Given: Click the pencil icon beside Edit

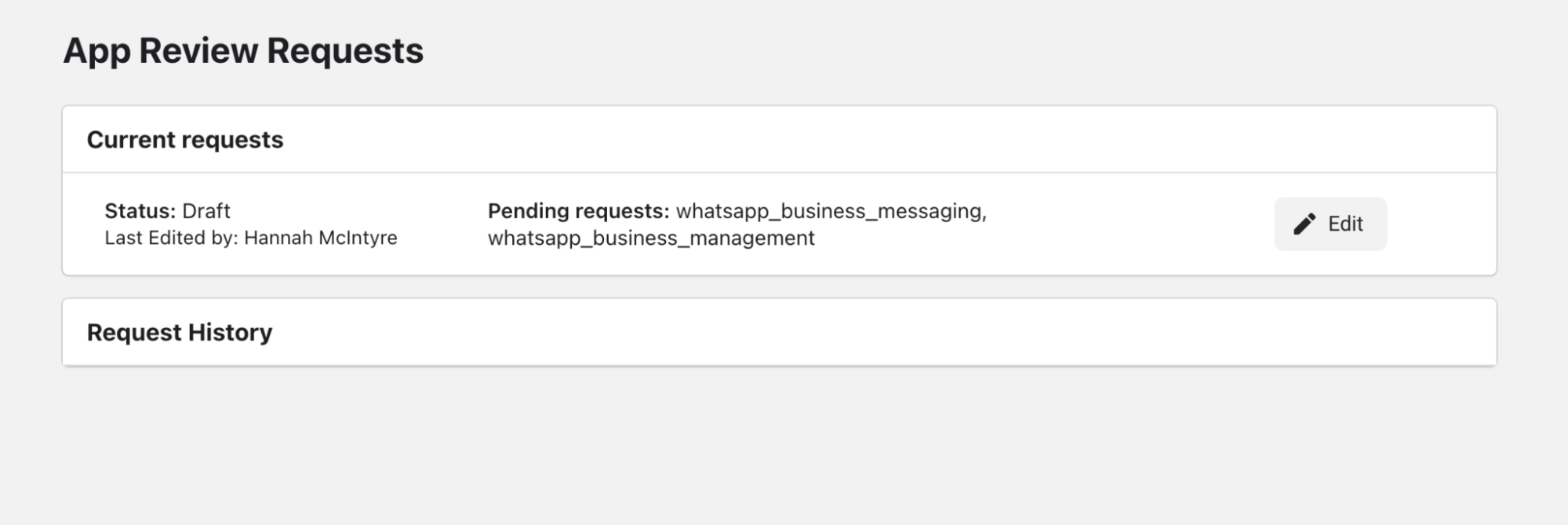Looking at the screenshot, I should coord(1304,224).
